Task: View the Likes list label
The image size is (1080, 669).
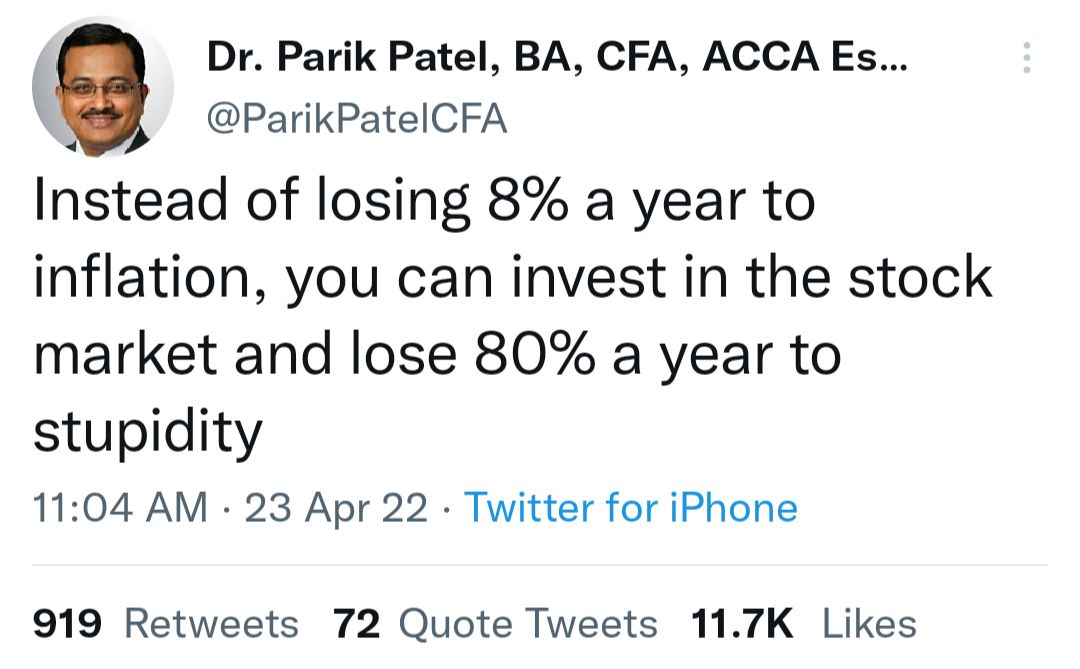Action: click(x=869, y=624)
